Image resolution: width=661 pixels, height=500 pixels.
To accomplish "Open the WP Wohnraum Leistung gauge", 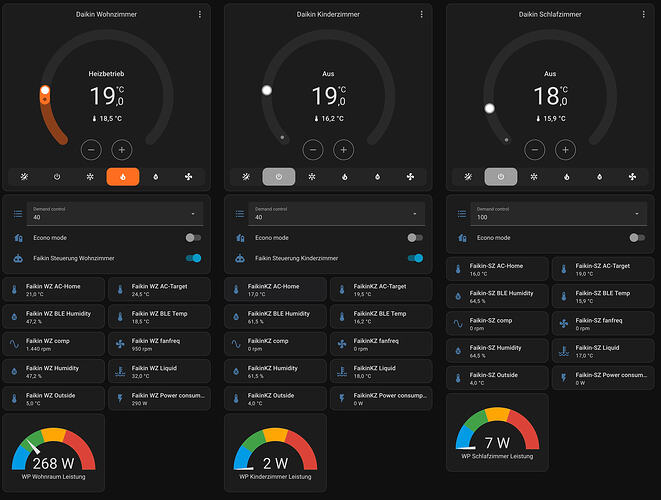I will tap(54, 453).
